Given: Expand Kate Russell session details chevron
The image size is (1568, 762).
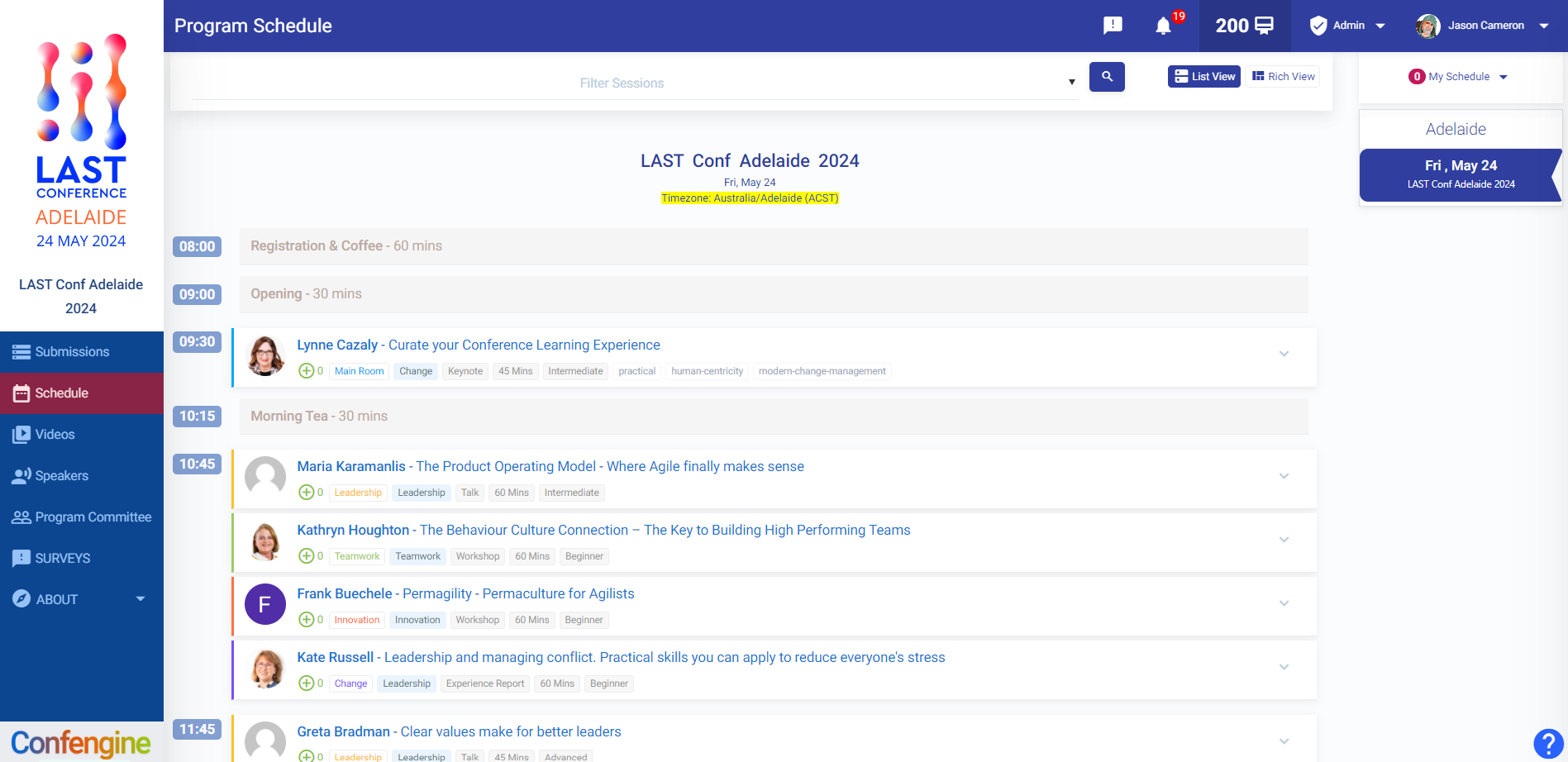Looking at the screenshot, I should click(1284, 667).
